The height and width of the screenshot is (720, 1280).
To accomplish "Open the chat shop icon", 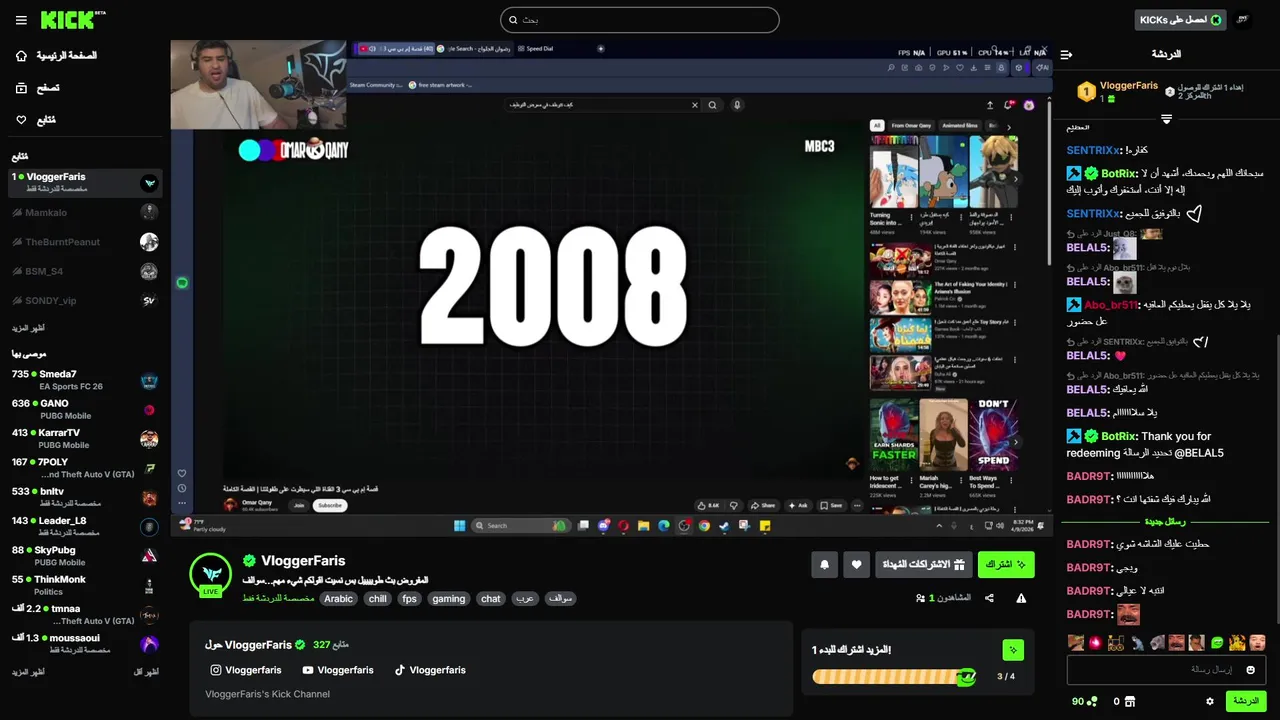I will point(1131,702).
